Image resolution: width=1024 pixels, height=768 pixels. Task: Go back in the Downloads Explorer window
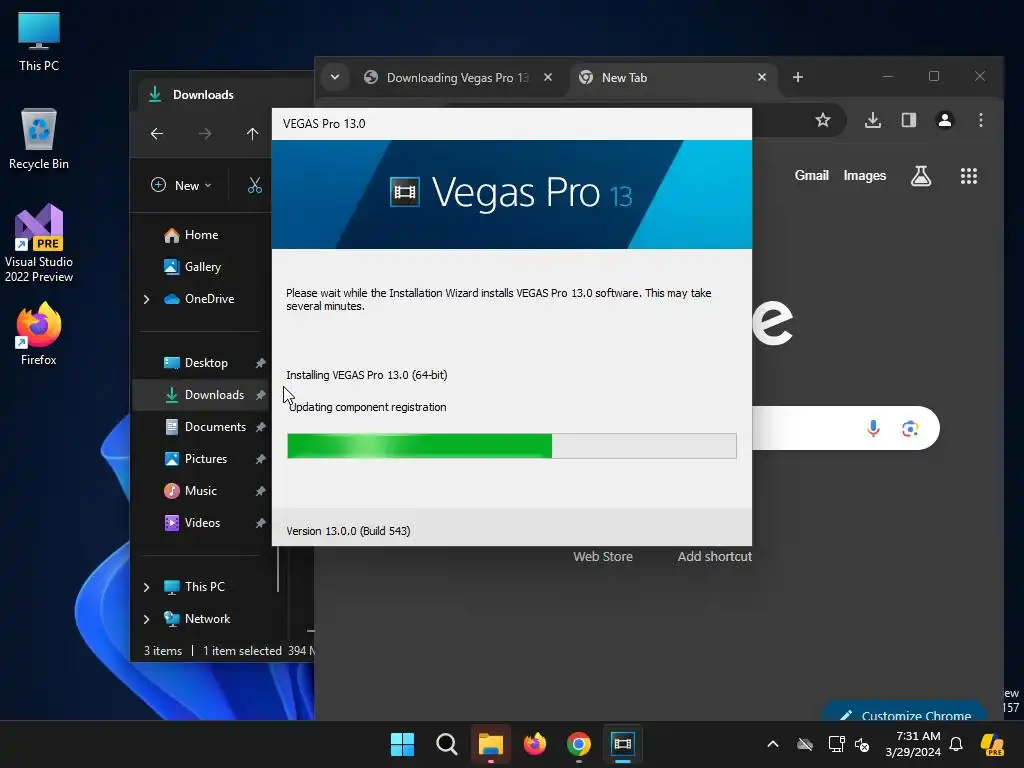[157, 134]
